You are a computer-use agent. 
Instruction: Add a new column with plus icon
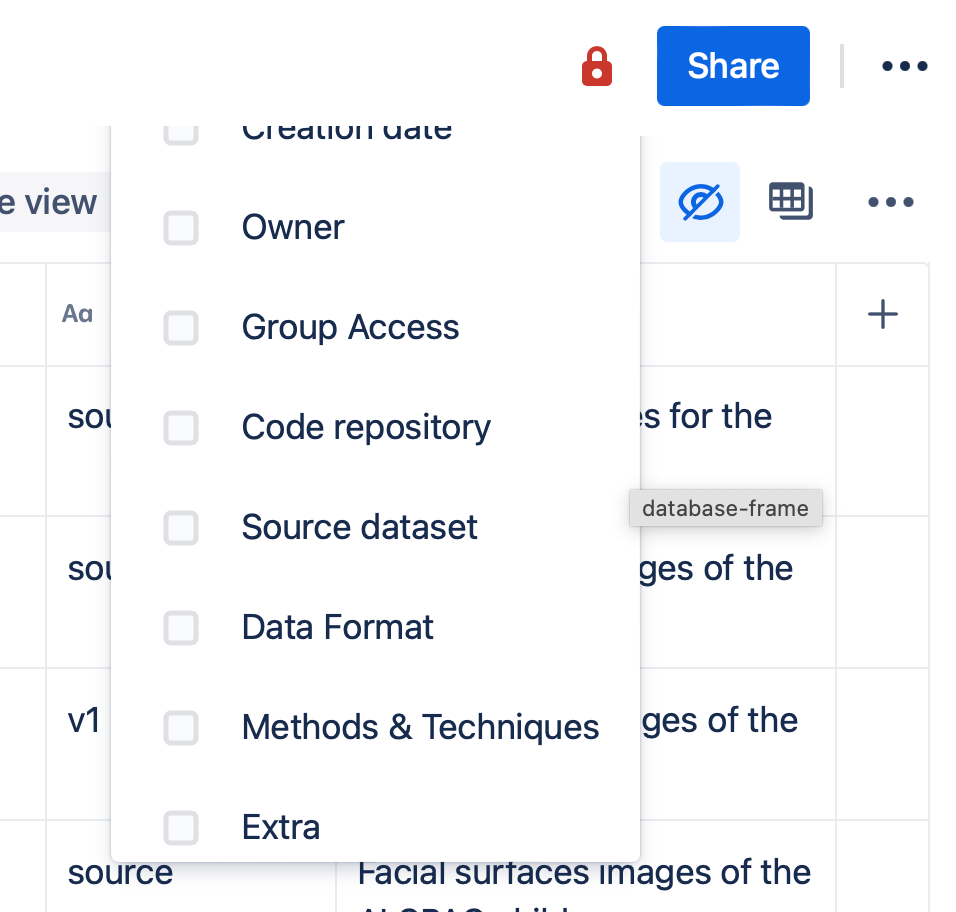point(882,315)
